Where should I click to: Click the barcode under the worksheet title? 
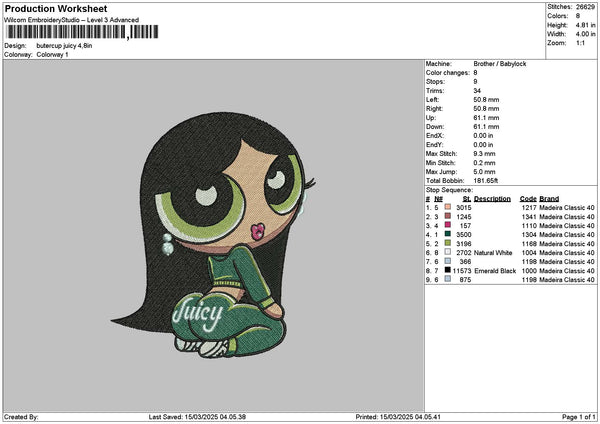click(x=82, y=32)
